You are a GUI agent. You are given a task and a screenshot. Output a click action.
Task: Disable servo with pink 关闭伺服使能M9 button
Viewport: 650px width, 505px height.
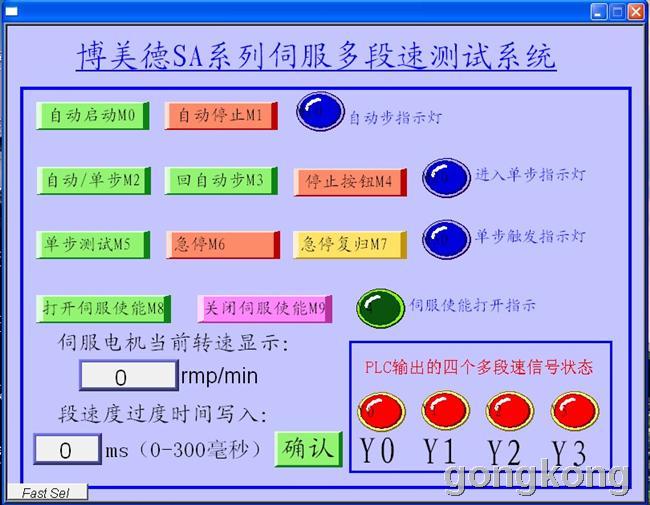pos(264,308)
